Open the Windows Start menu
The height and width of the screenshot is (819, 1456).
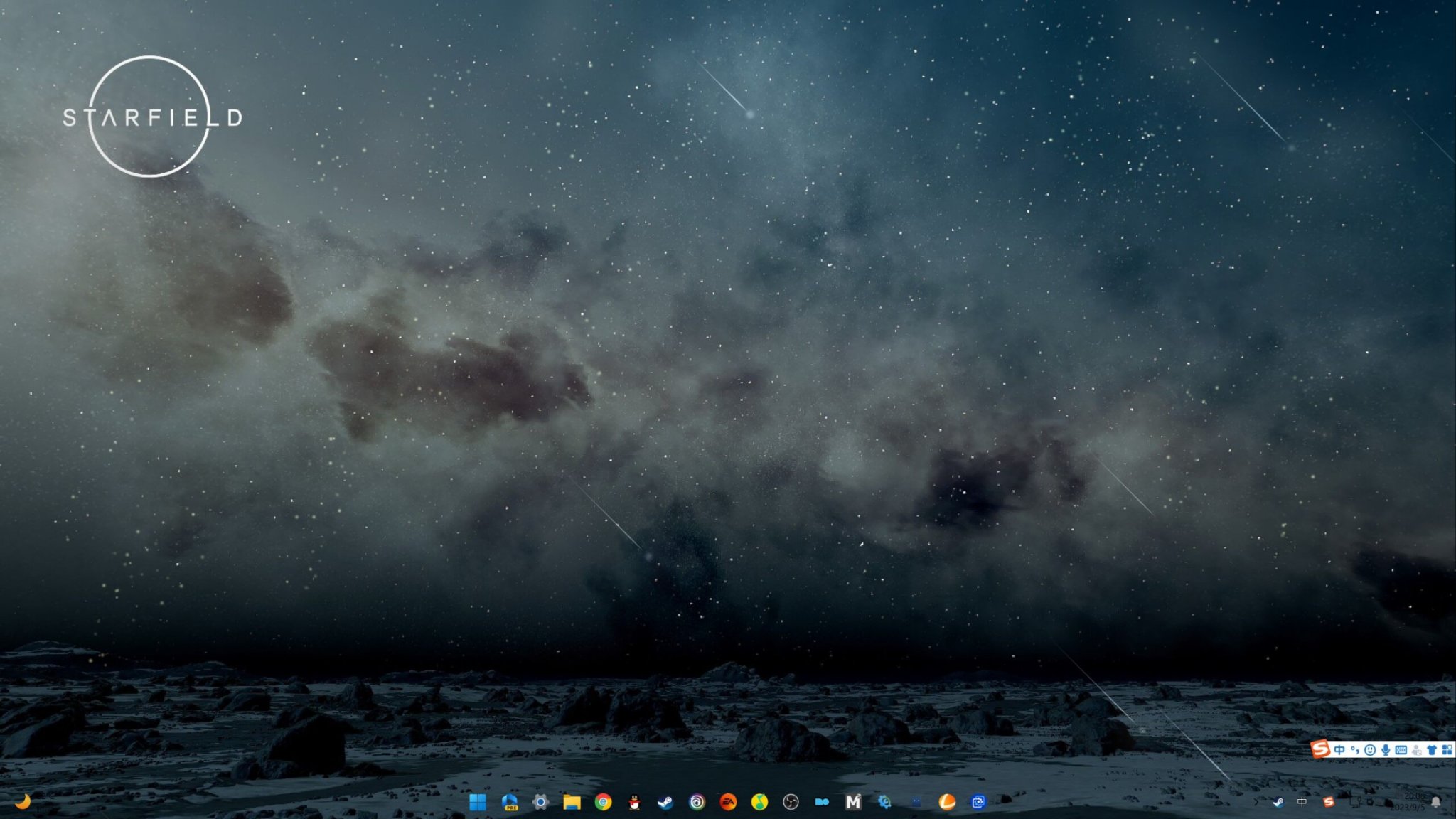pyautogui.click(x=478, y=803)
